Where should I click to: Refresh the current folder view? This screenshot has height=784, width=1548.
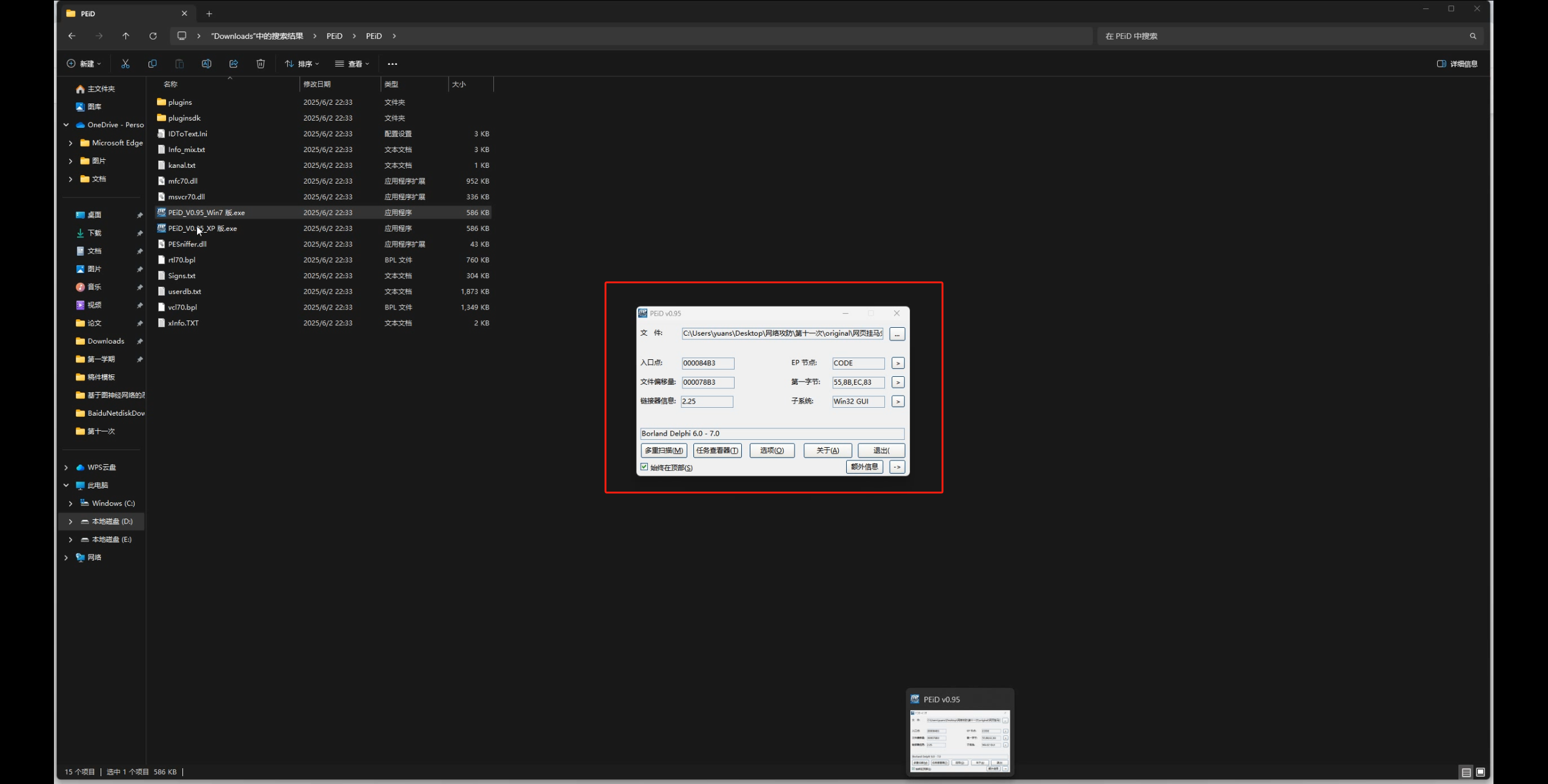coord(153,36)
